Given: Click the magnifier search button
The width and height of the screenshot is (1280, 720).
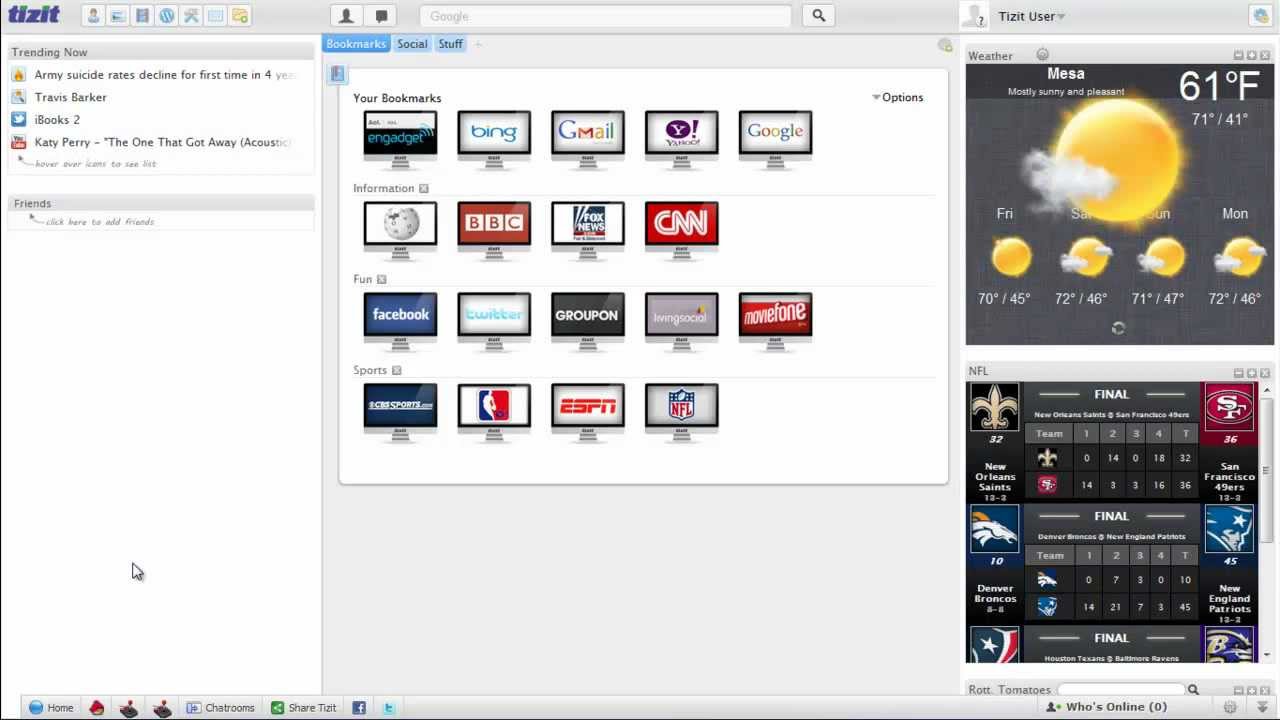Looking at the screenshot, I should [x=819, y=16].
